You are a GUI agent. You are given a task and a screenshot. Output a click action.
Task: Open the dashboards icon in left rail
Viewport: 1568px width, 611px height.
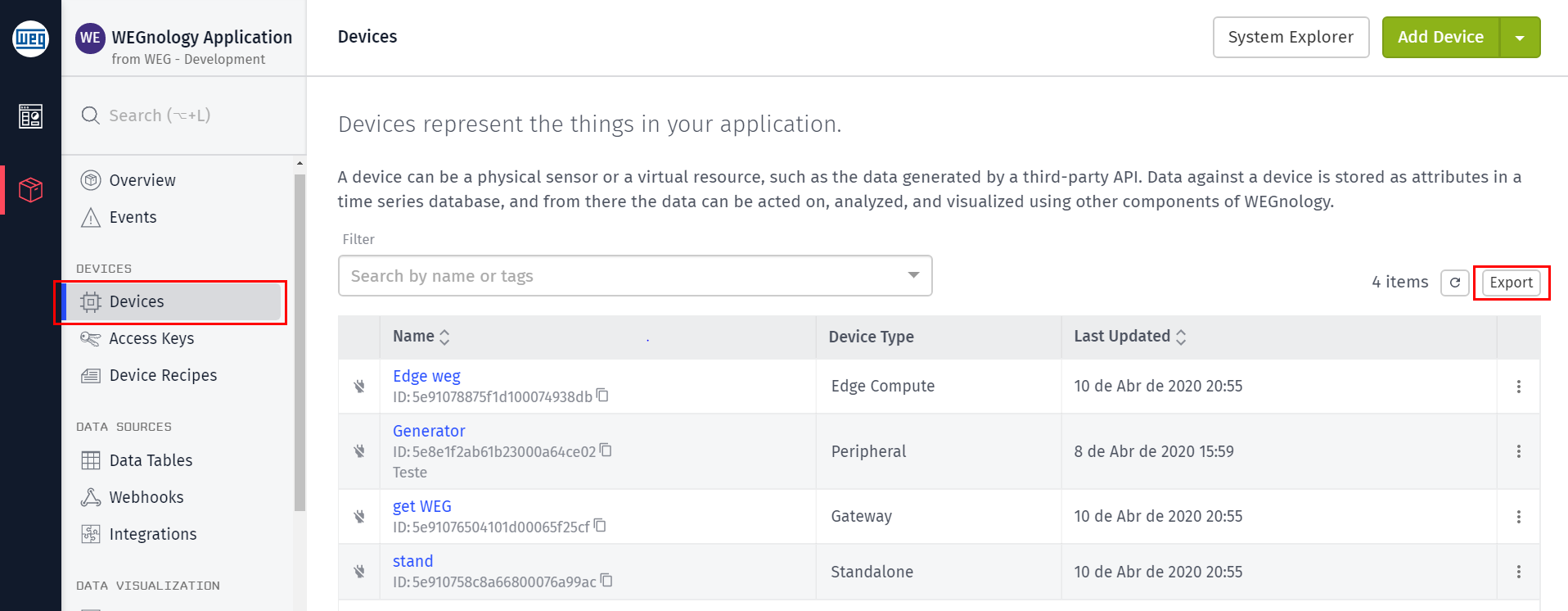pos(30,116)
